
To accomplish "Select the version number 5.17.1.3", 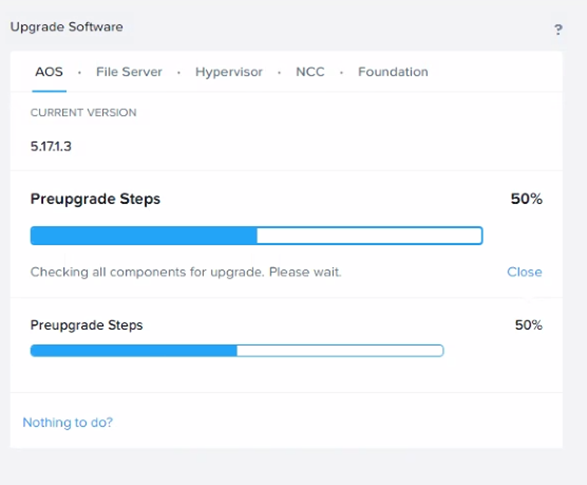I will pos(51,146).
